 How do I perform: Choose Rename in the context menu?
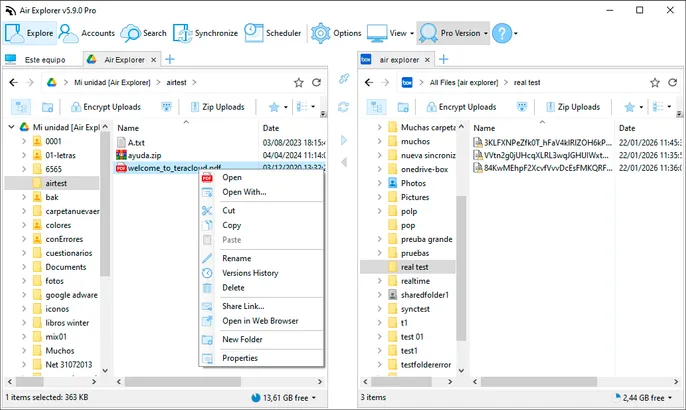point(261,258)
